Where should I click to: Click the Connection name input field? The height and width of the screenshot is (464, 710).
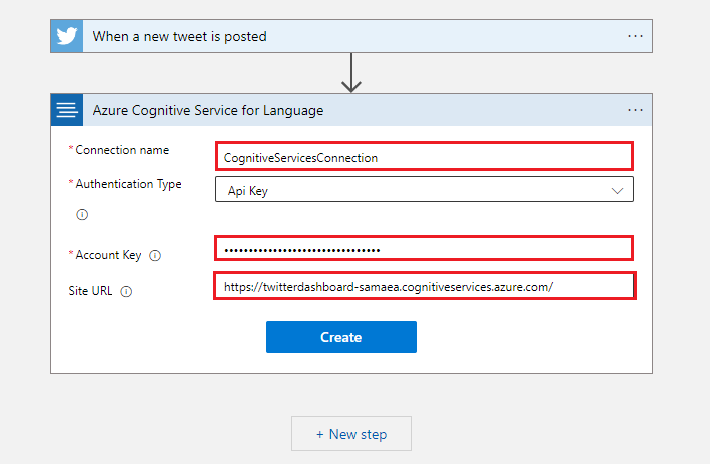(424, 157)
